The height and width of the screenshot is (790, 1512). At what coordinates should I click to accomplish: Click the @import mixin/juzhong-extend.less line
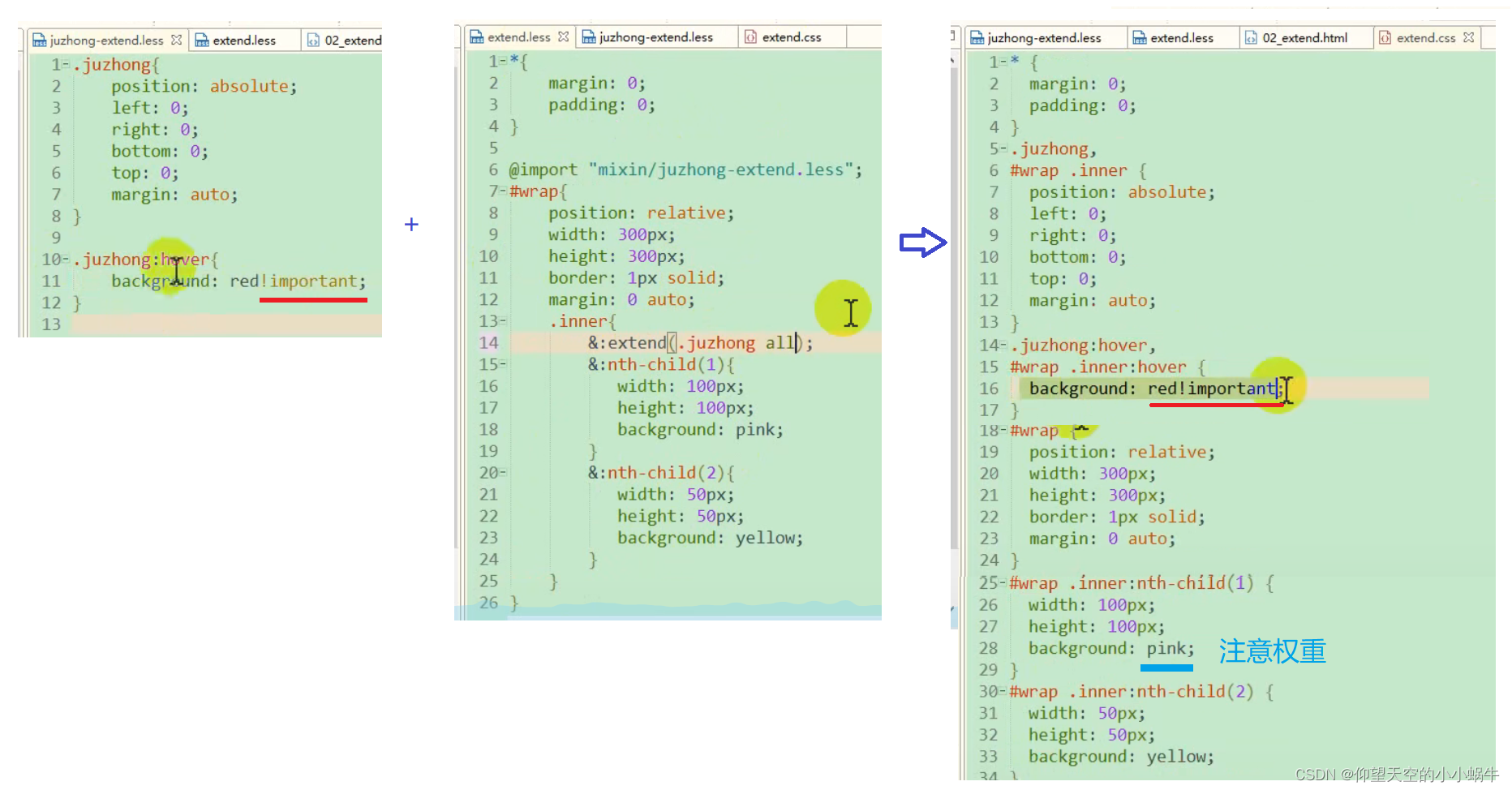pyautogui.click(x=685, y=170)
